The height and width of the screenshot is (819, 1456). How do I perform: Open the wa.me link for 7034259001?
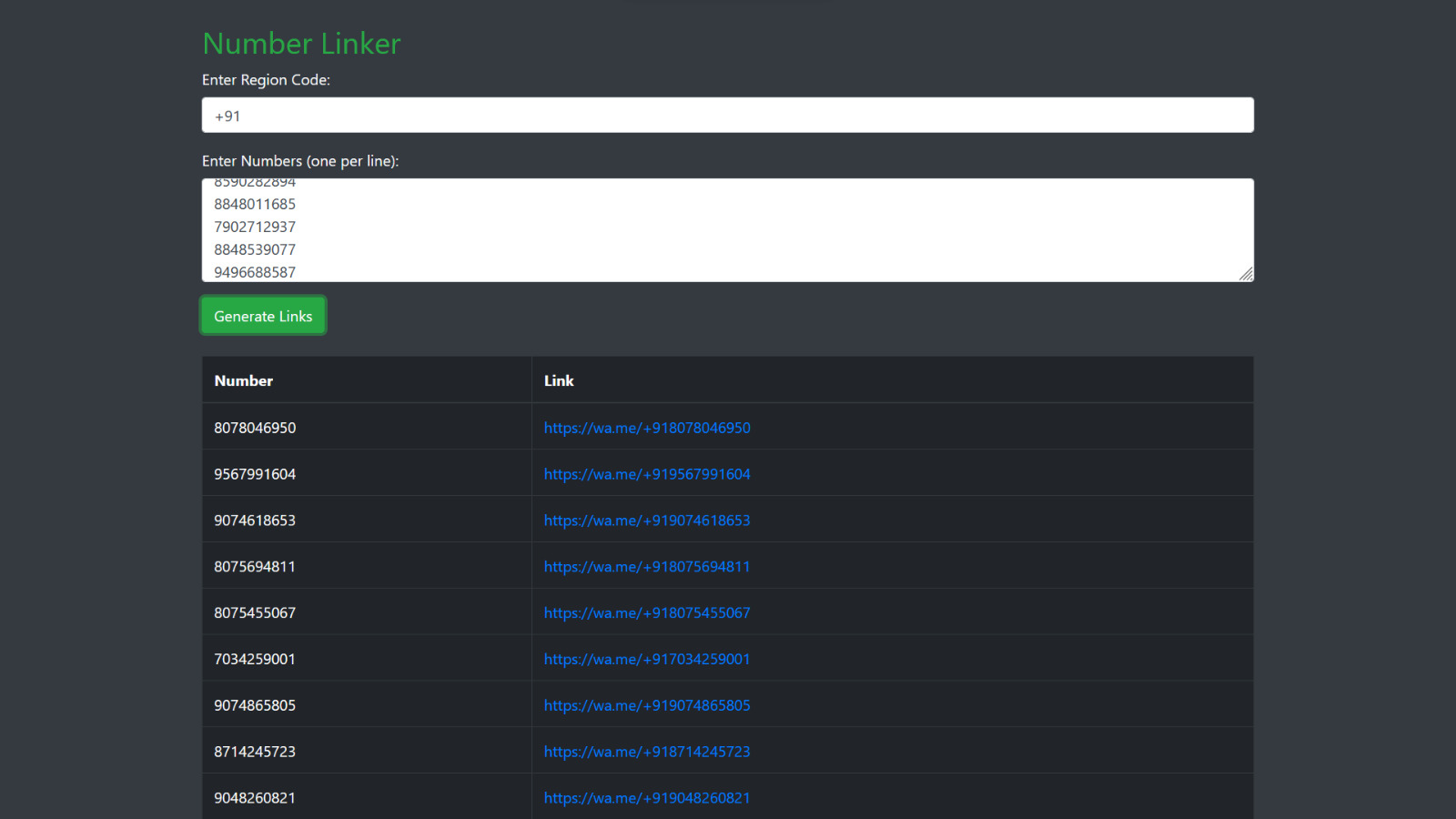(x=646, y=658)
